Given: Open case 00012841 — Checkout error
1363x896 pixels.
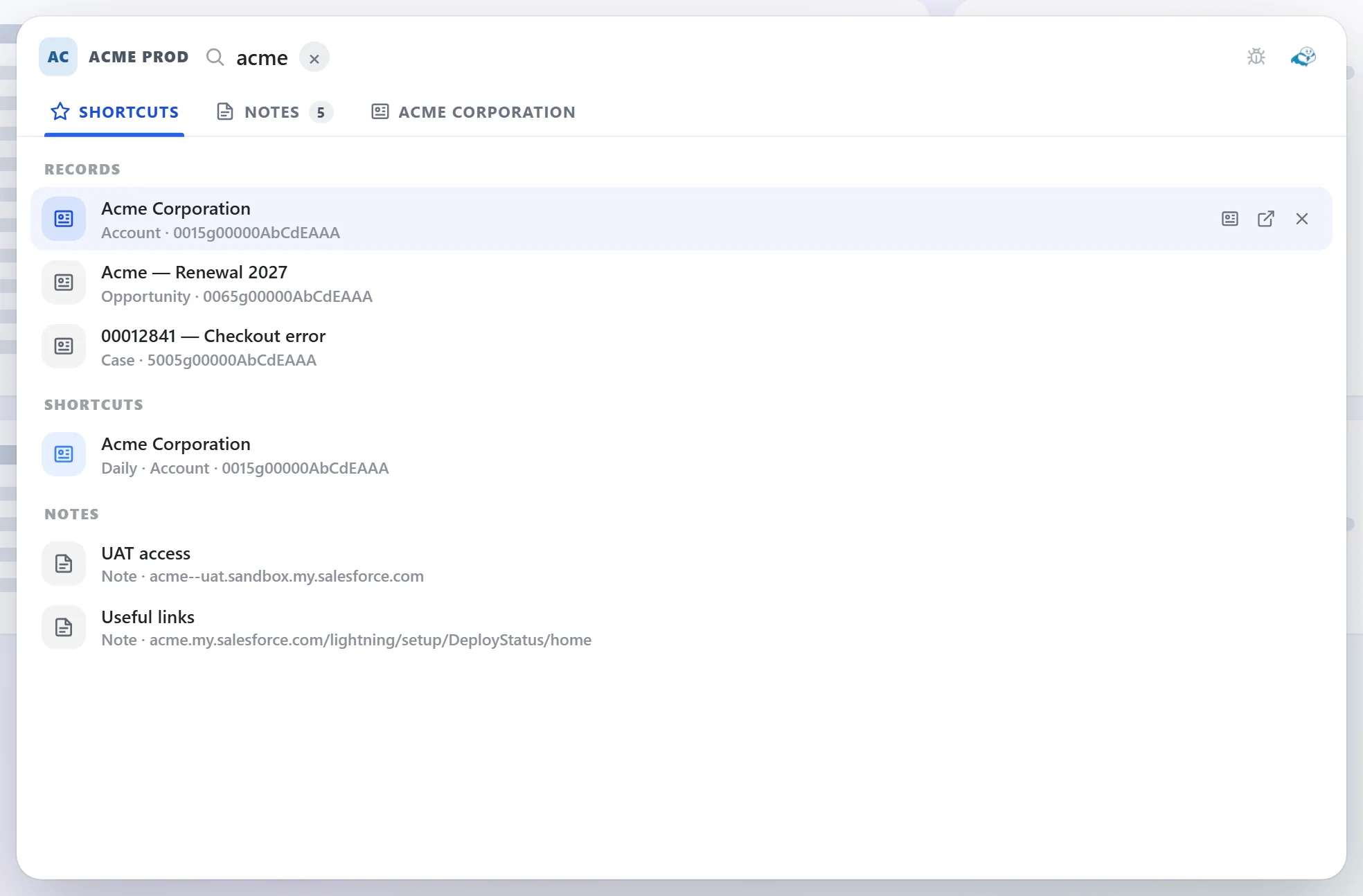Looking at the screenshot, I should 681,347.
